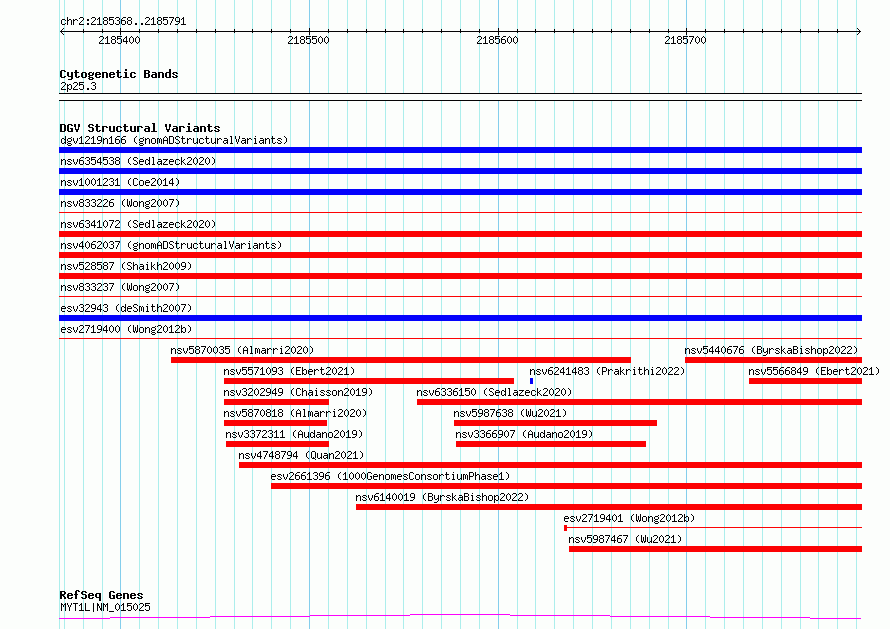Click the nsv4748794 (Quan2021) label

pos(301,455)
